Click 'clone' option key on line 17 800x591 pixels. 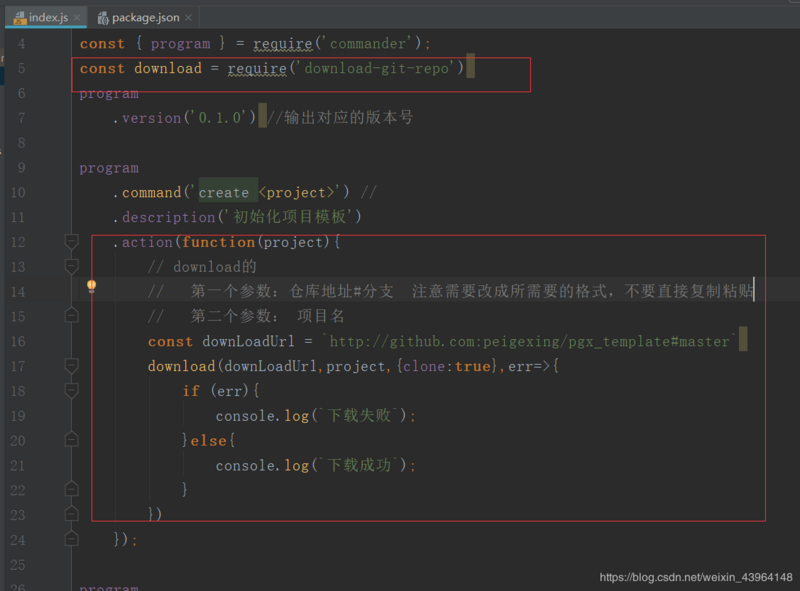tap(424, 366)
